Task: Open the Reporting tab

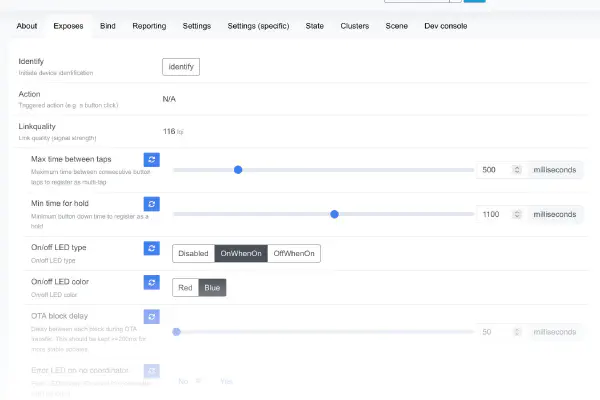Action: click(149, 25)
